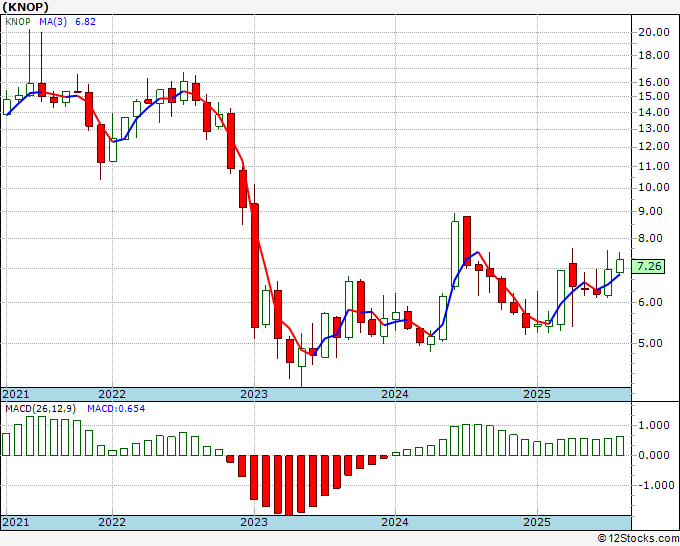
Task: Click 2022 on the price chart timeline
Action: [x=112, y=394]
